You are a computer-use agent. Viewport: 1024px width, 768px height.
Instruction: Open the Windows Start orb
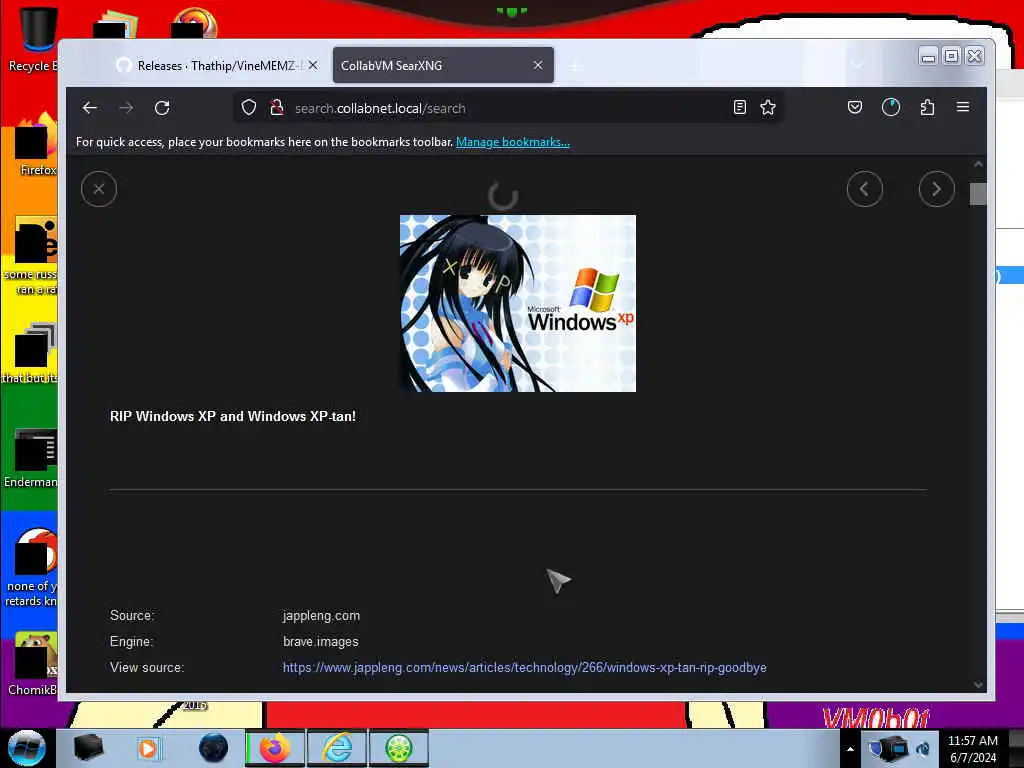tap(26, 748)
